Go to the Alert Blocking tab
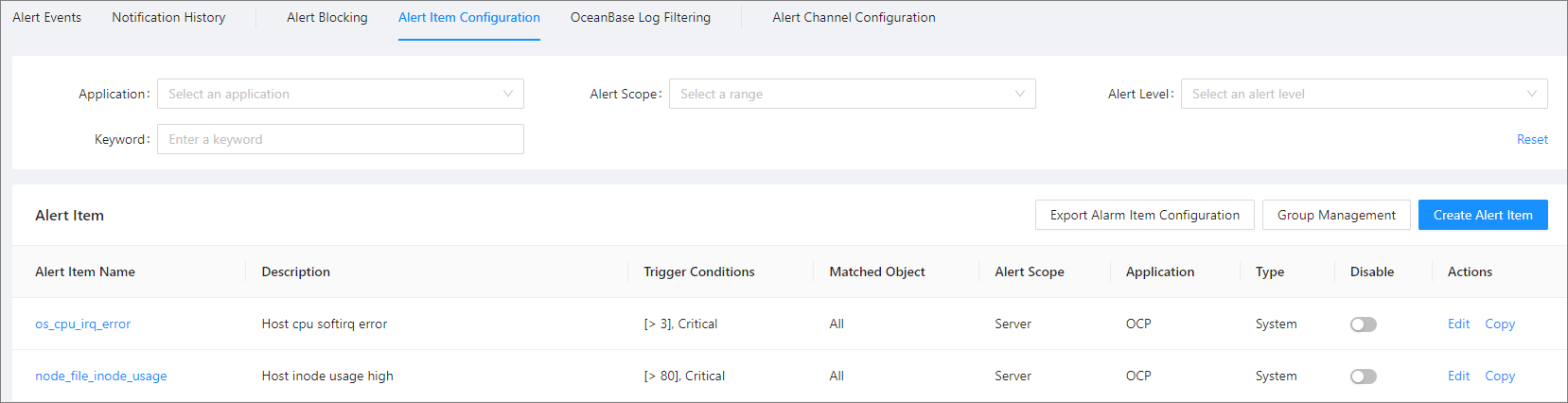Viewport: 1568px width, 403px height. click(326, 17)
